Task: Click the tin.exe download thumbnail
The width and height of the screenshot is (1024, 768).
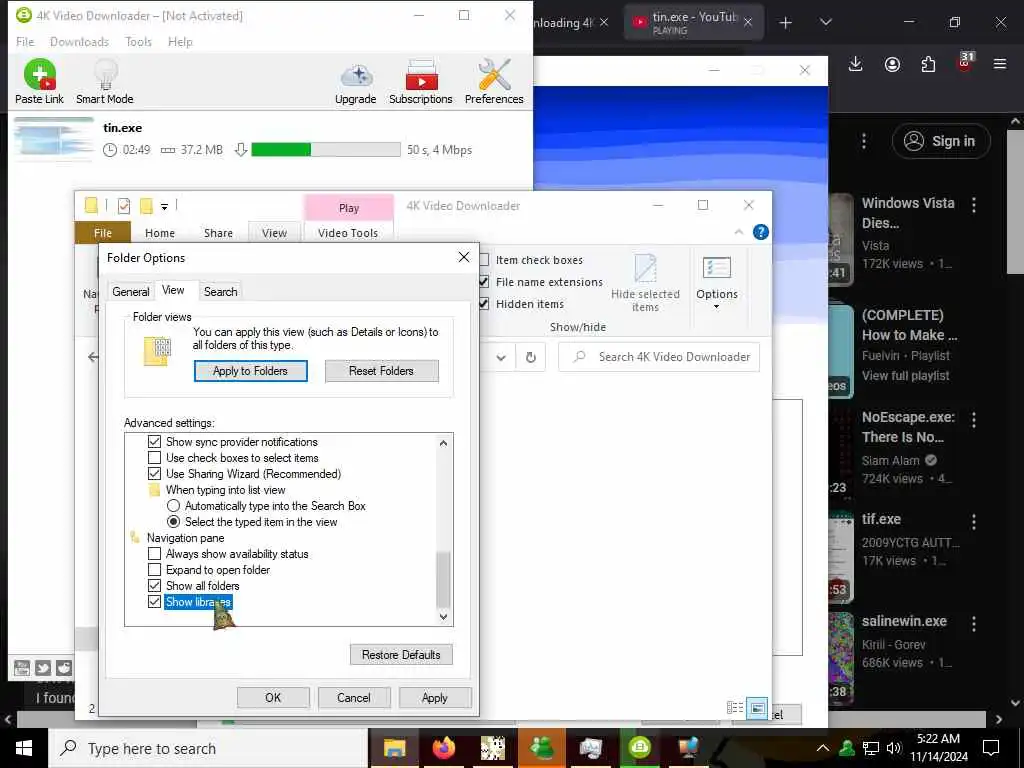Action: [54, 138]
